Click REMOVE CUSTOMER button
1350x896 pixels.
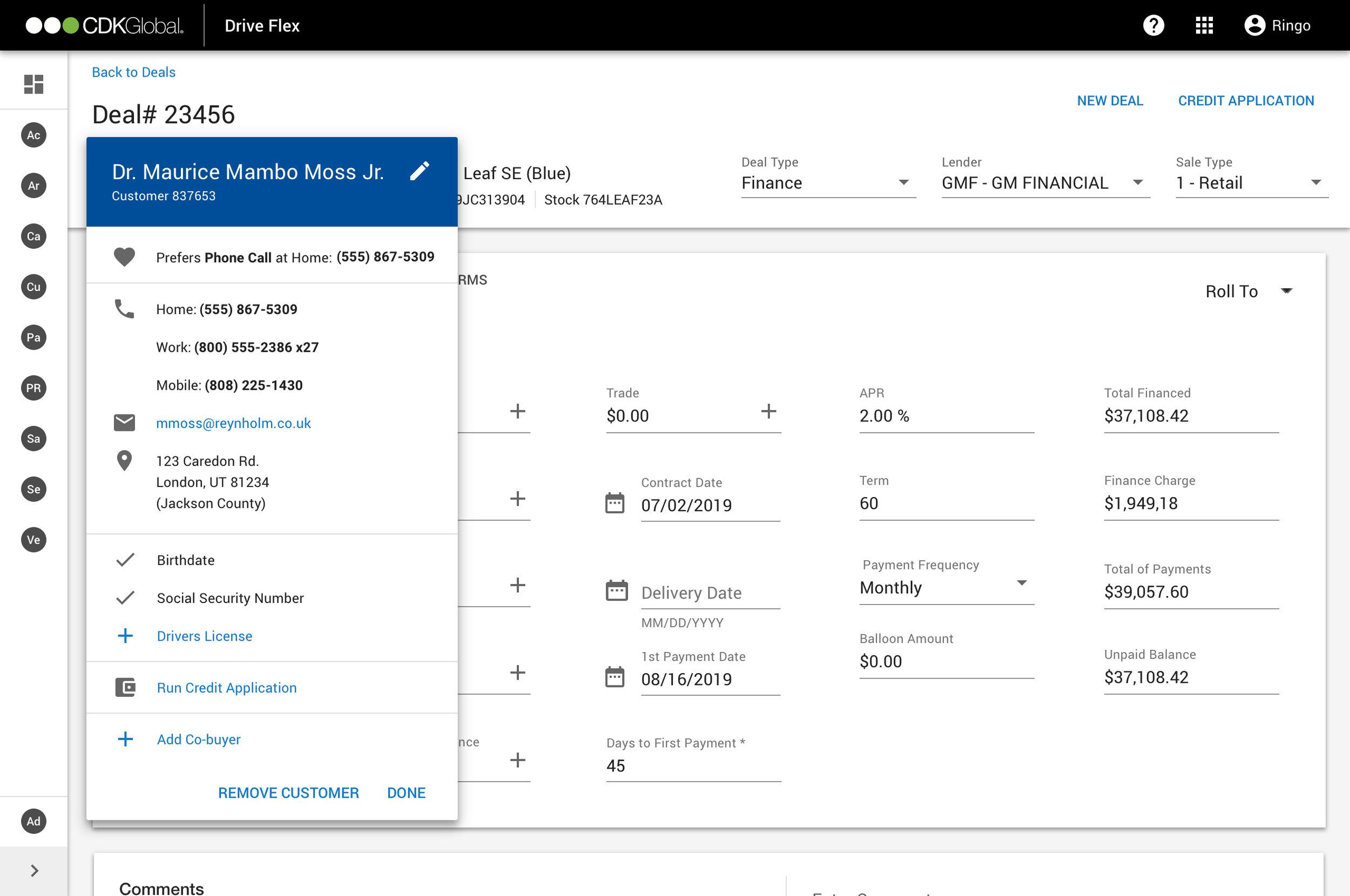tap(289, 792)
